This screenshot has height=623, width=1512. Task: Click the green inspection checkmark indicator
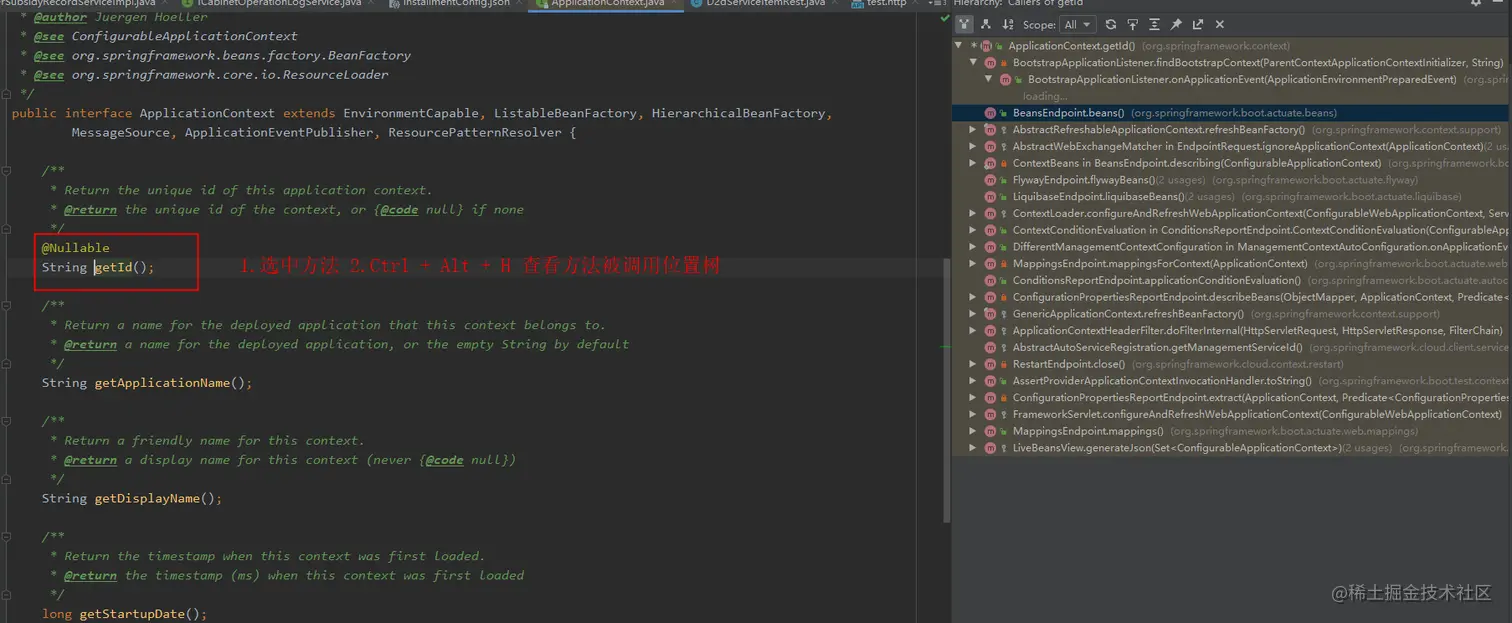point(944,18)
